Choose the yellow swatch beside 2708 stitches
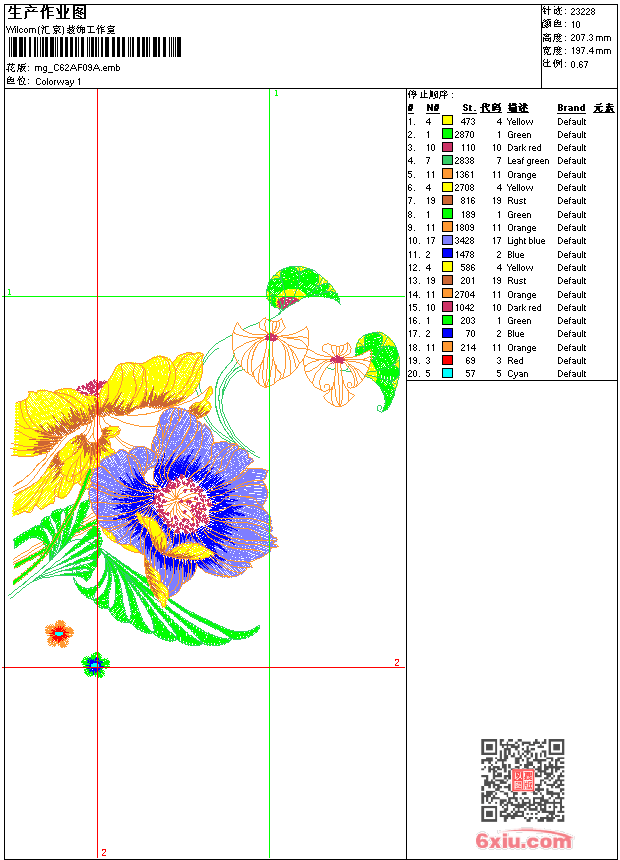This screenshot has width=620, height=860. (x=447, y=187)
